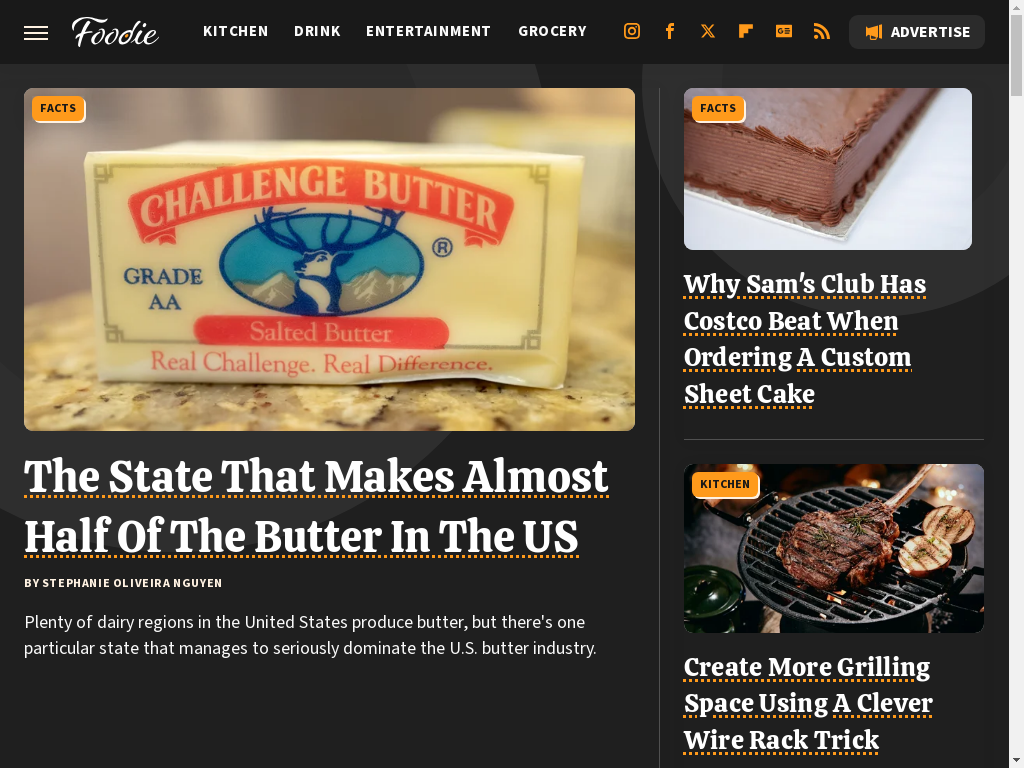
Task: Open the butter state article headline
Action: tap(316, 506)
